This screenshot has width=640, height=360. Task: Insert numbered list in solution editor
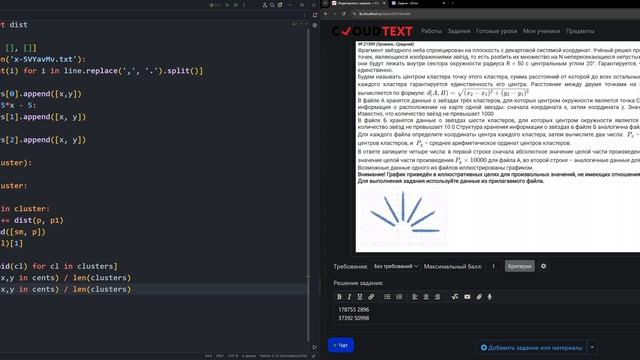[399, 297]
